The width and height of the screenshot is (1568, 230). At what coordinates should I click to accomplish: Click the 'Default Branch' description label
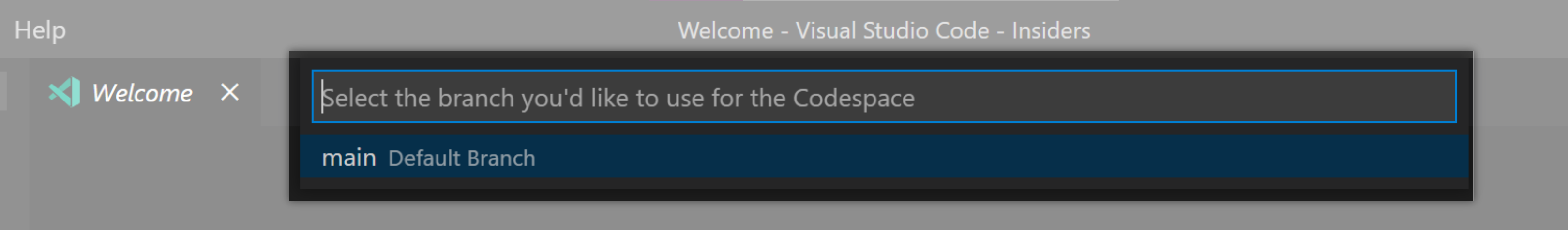(x=461, y=158)
